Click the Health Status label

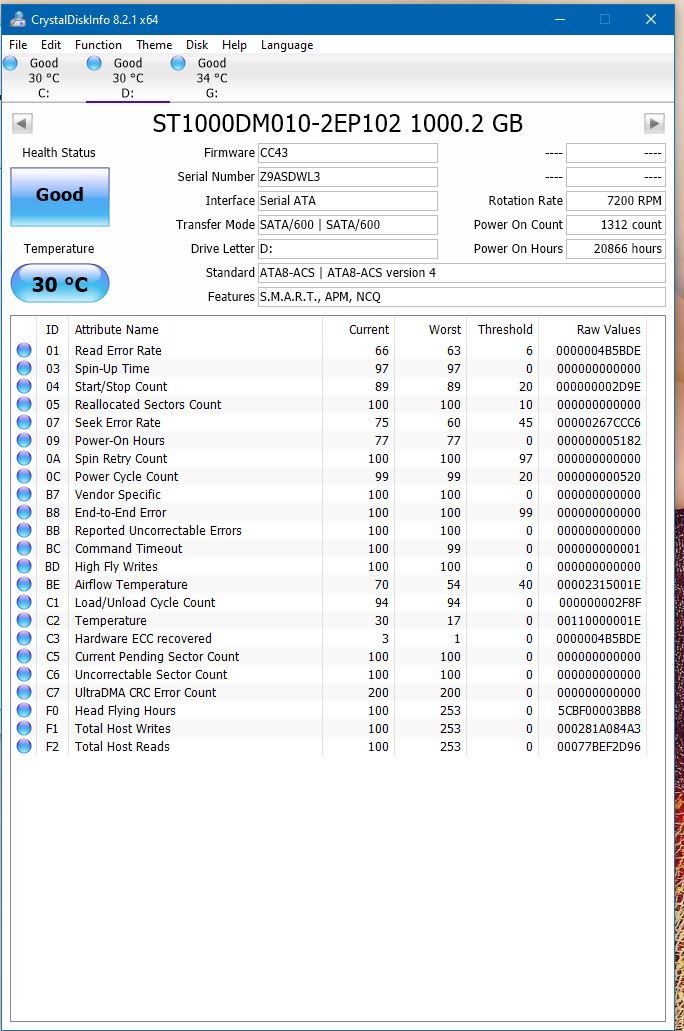(x=59, y=153)
